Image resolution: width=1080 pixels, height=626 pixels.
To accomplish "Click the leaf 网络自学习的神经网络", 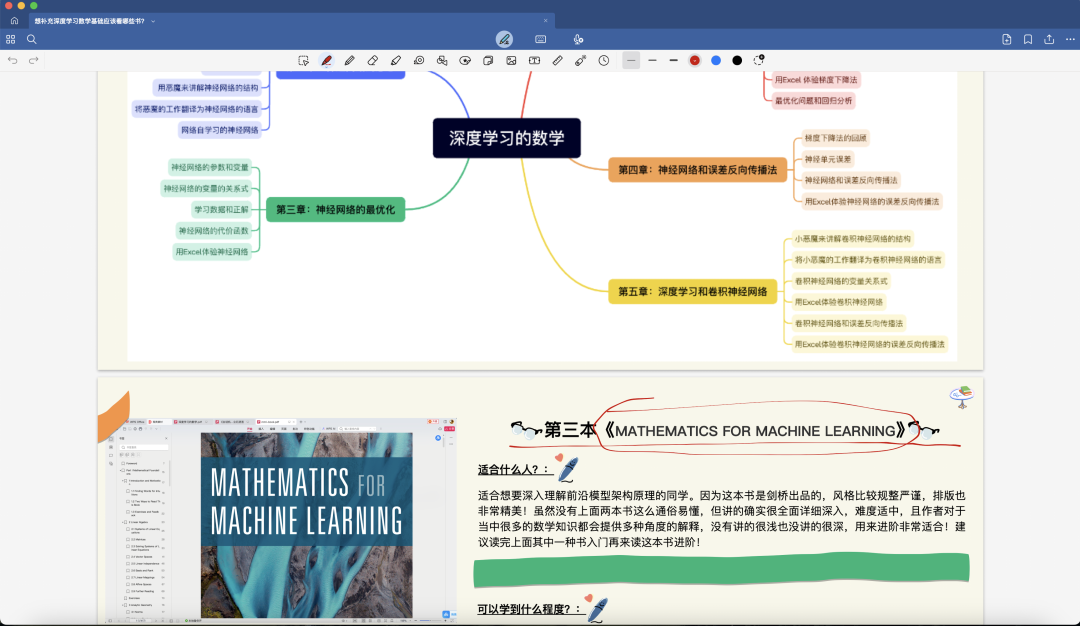I will coord(220,129).
